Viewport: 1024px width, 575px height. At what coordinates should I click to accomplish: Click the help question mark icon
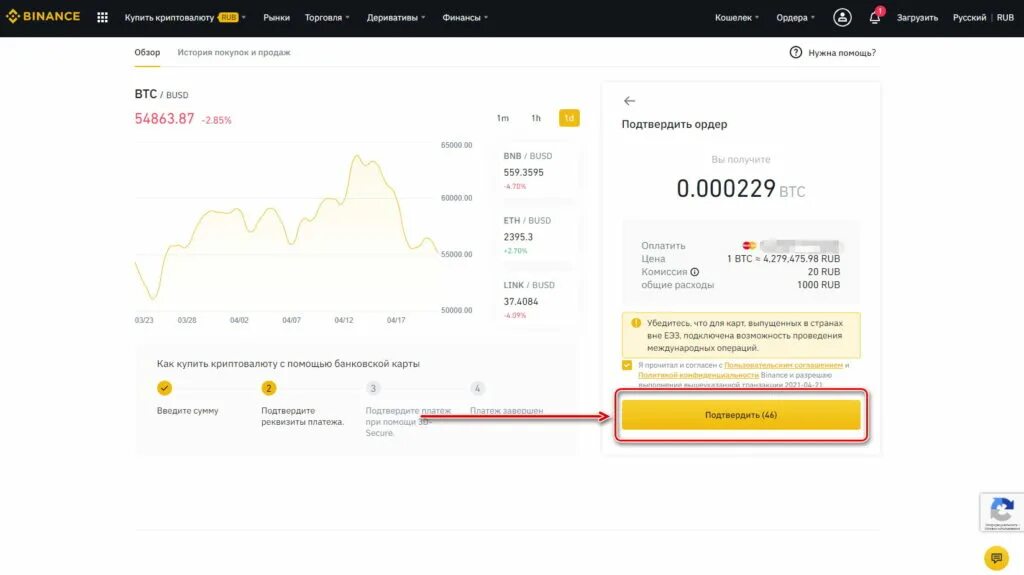[x=795, y=52]
